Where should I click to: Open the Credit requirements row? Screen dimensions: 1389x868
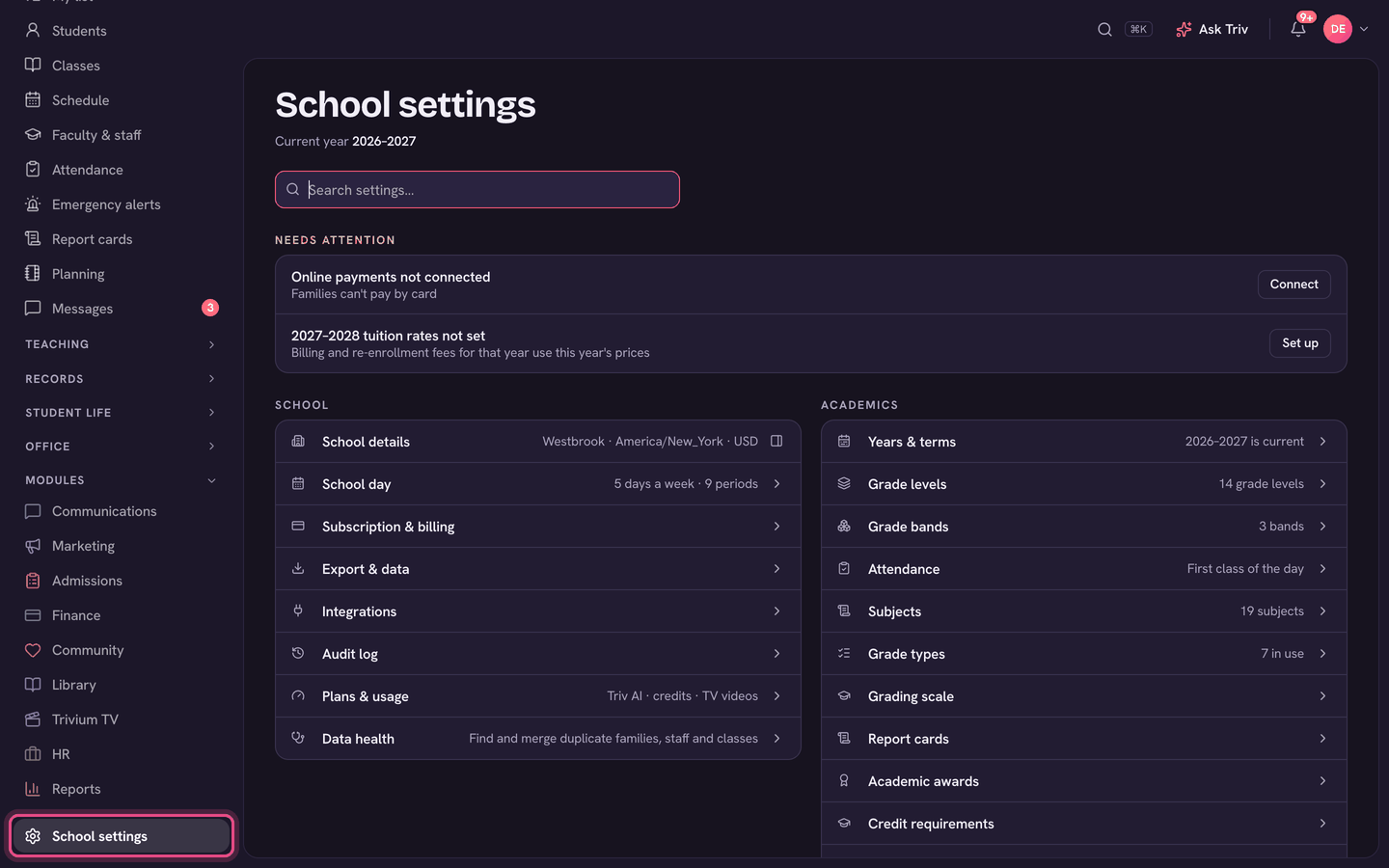coord(1084,824)
